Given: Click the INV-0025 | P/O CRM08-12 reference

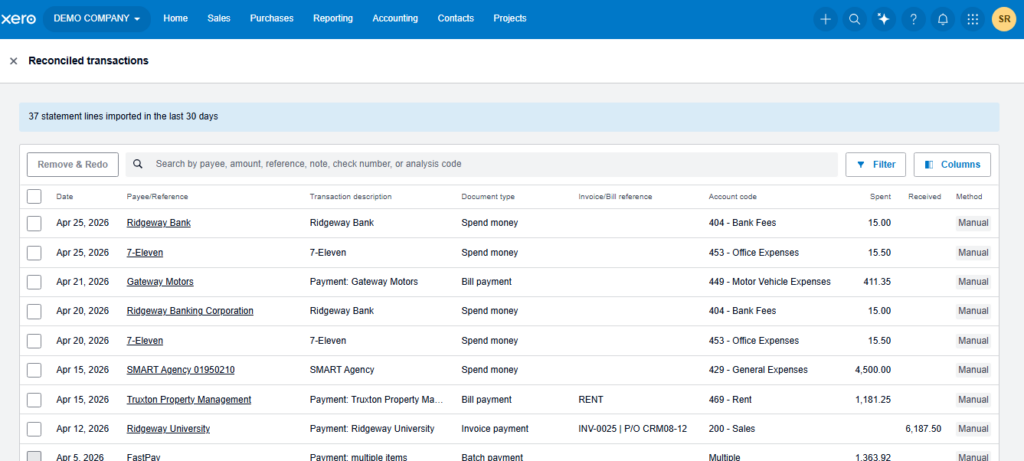Looking at the screenshot, I should 633,428.
